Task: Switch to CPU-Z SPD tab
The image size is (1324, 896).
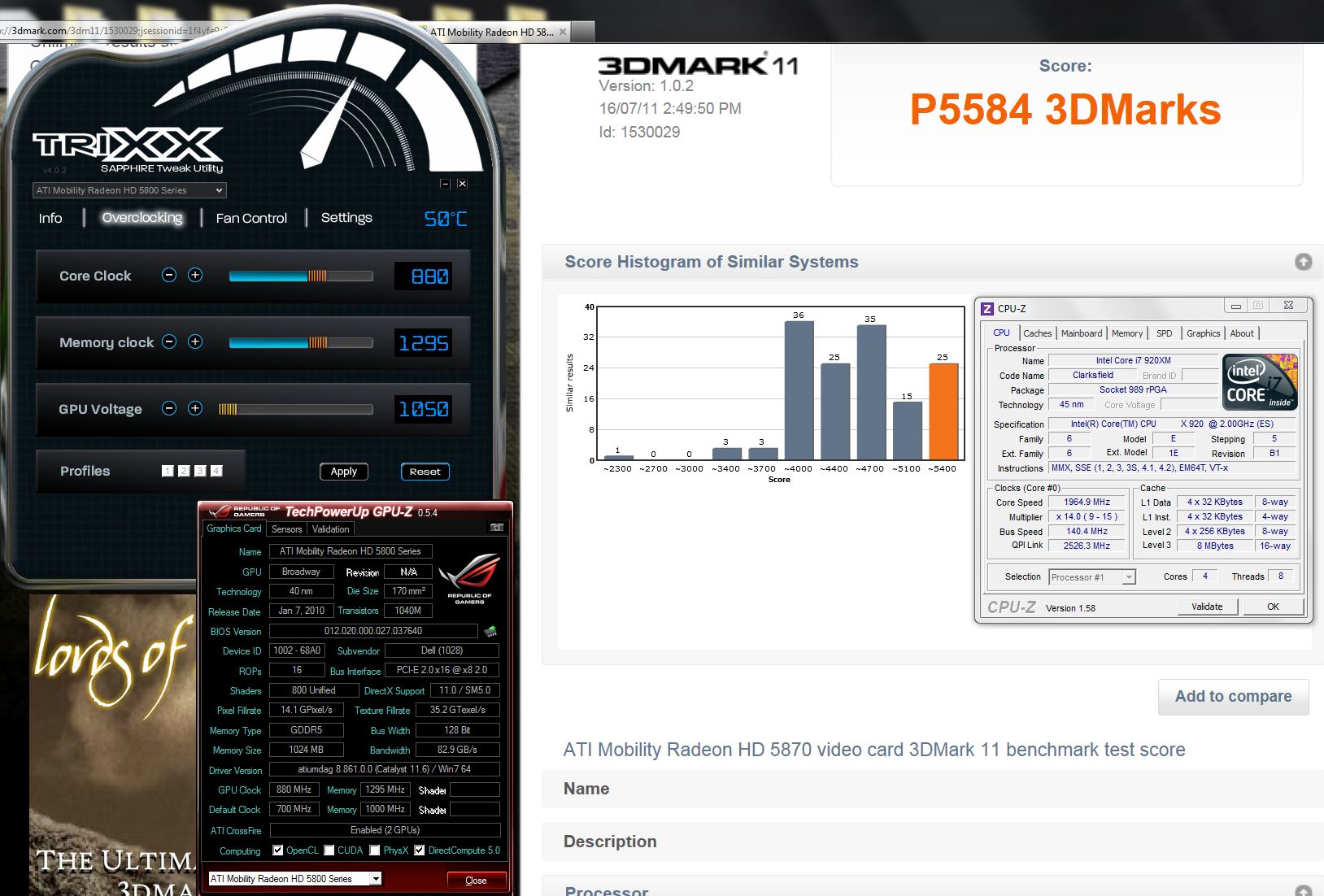Action: pyautogui.click(x=1165, y=333)
